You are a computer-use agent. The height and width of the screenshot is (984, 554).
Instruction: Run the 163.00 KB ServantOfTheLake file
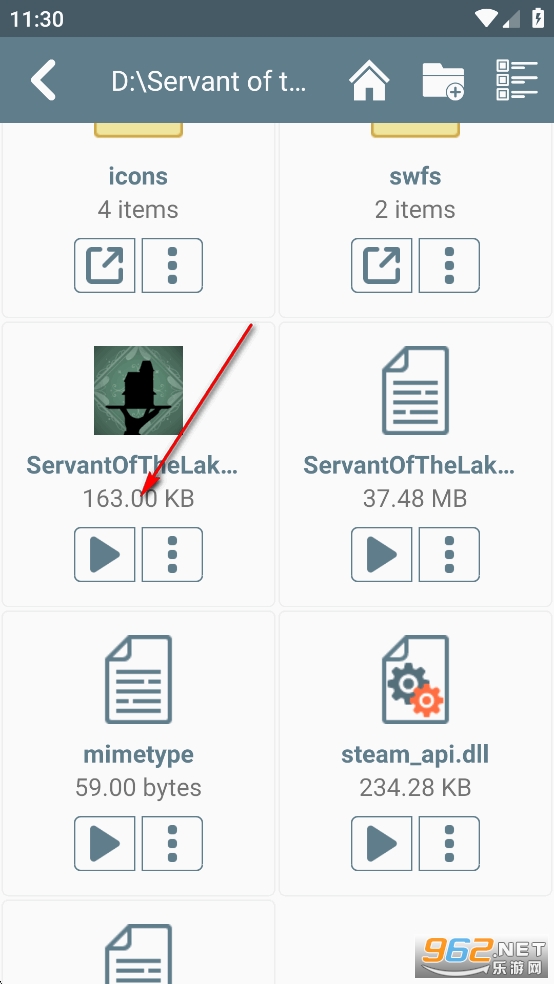[105, 554]
